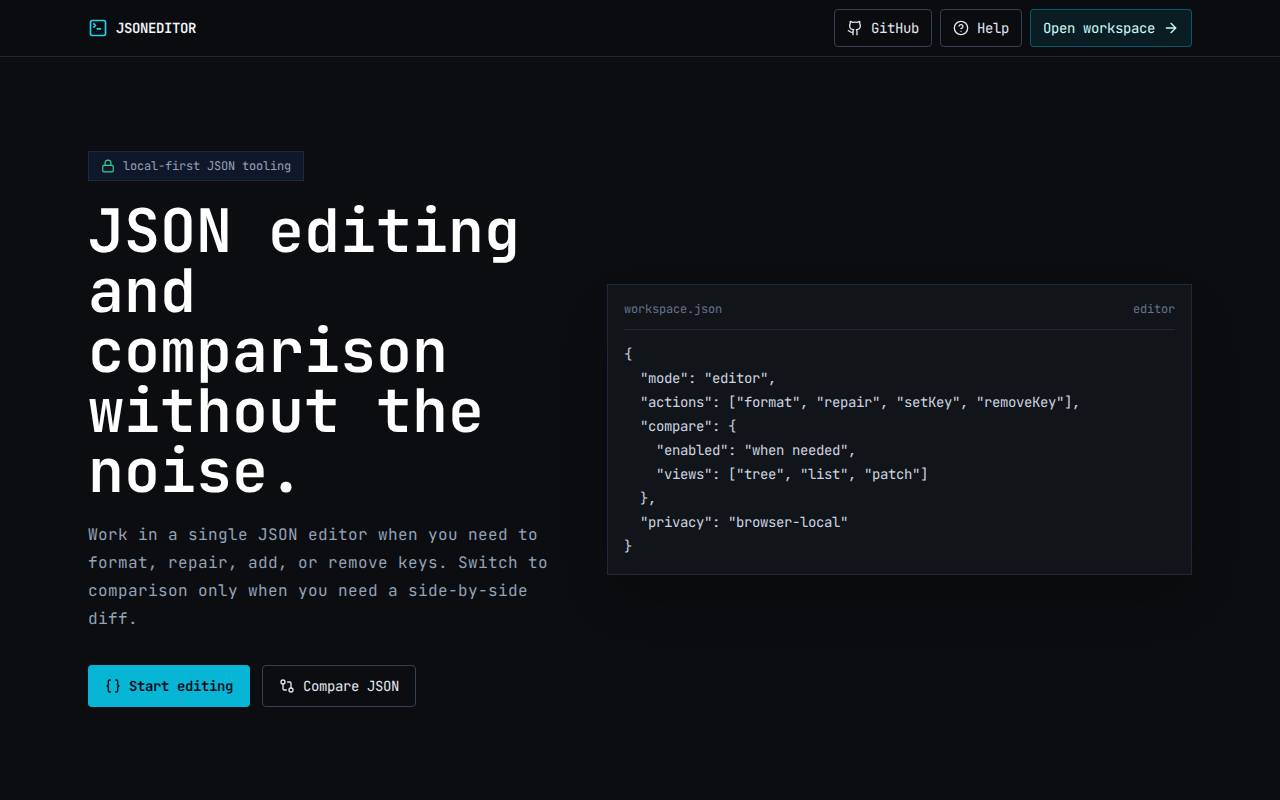Click the '"privacy": "browser-local"' line

(744, 522)
